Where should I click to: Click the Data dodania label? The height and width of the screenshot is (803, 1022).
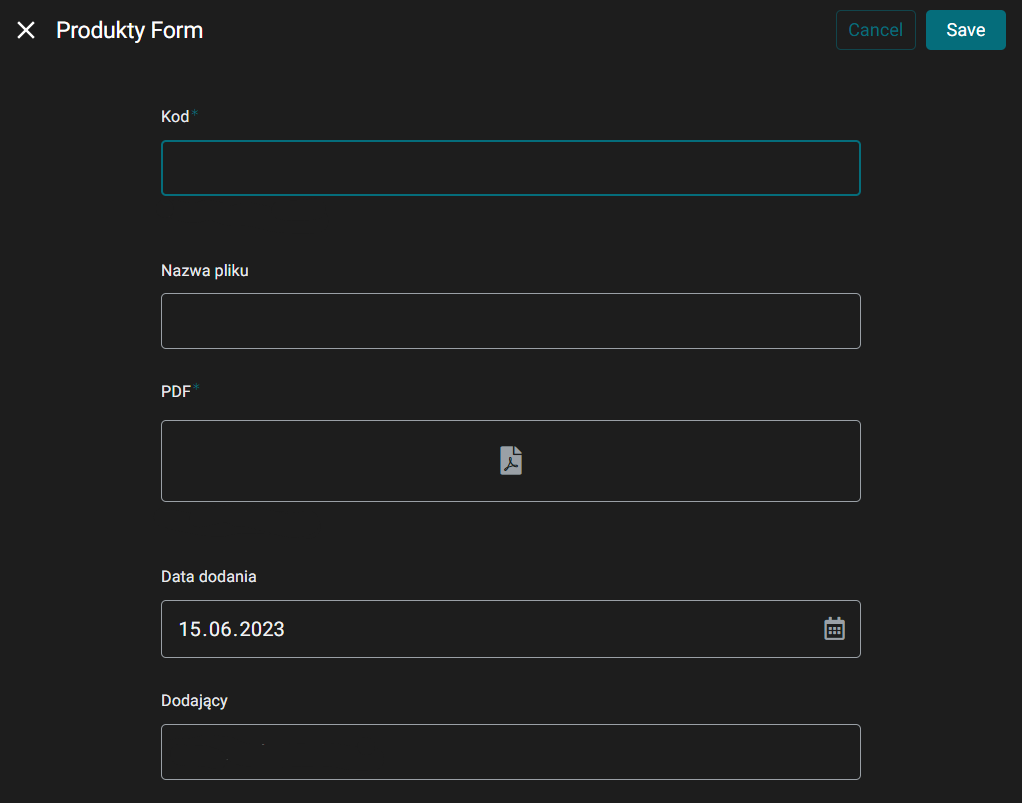(208, 577)
